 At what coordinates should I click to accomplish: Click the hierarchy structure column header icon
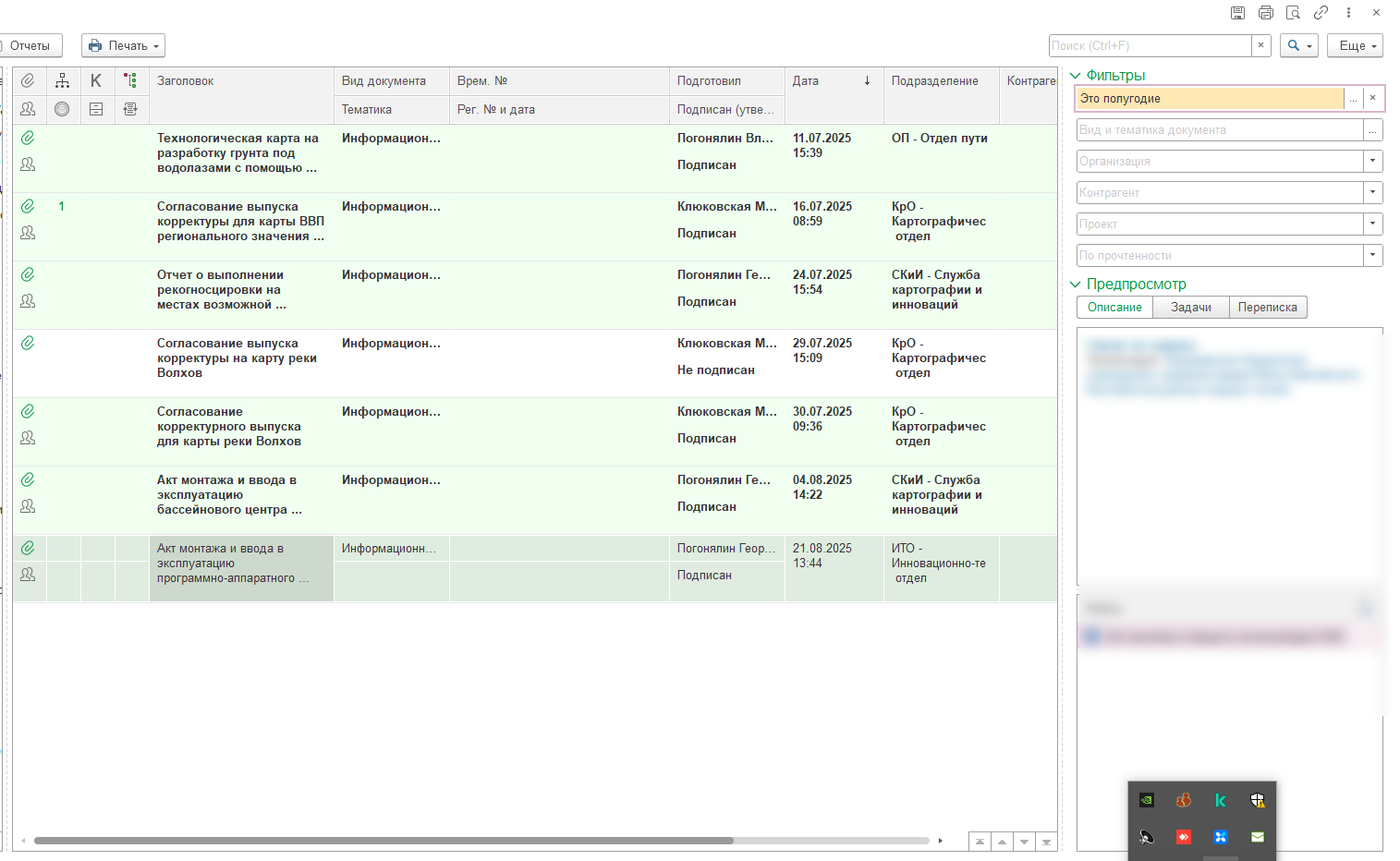[x=62, y=81]
